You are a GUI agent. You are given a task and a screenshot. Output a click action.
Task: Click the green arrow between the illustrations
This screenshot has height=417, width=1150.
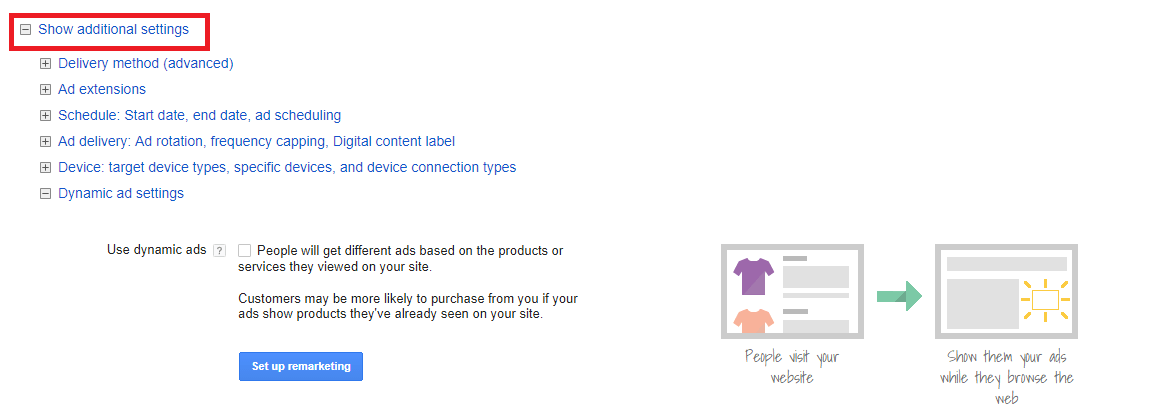[x=899, y=296]
